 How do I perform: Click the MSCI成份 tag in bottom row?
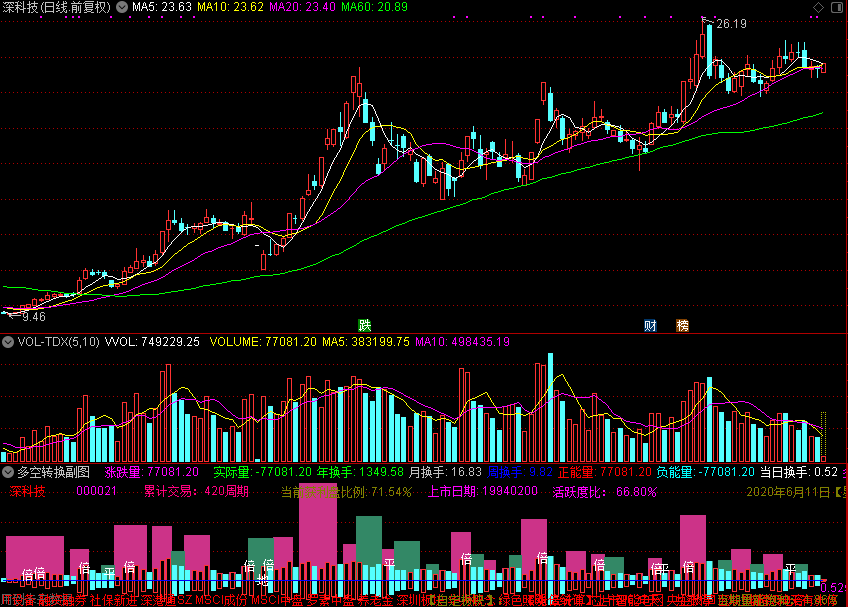[221, 600]
